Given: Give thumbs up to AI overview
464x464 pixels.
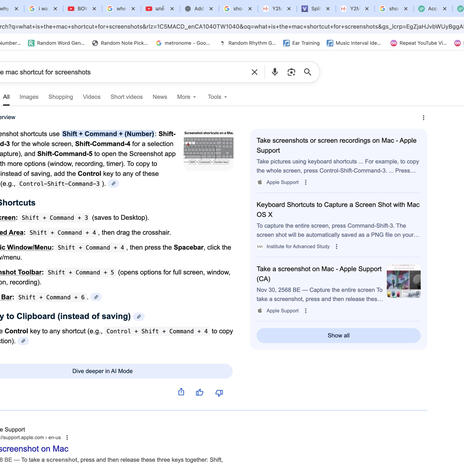Looking at the screenshot, I should (x=200, y=392).
